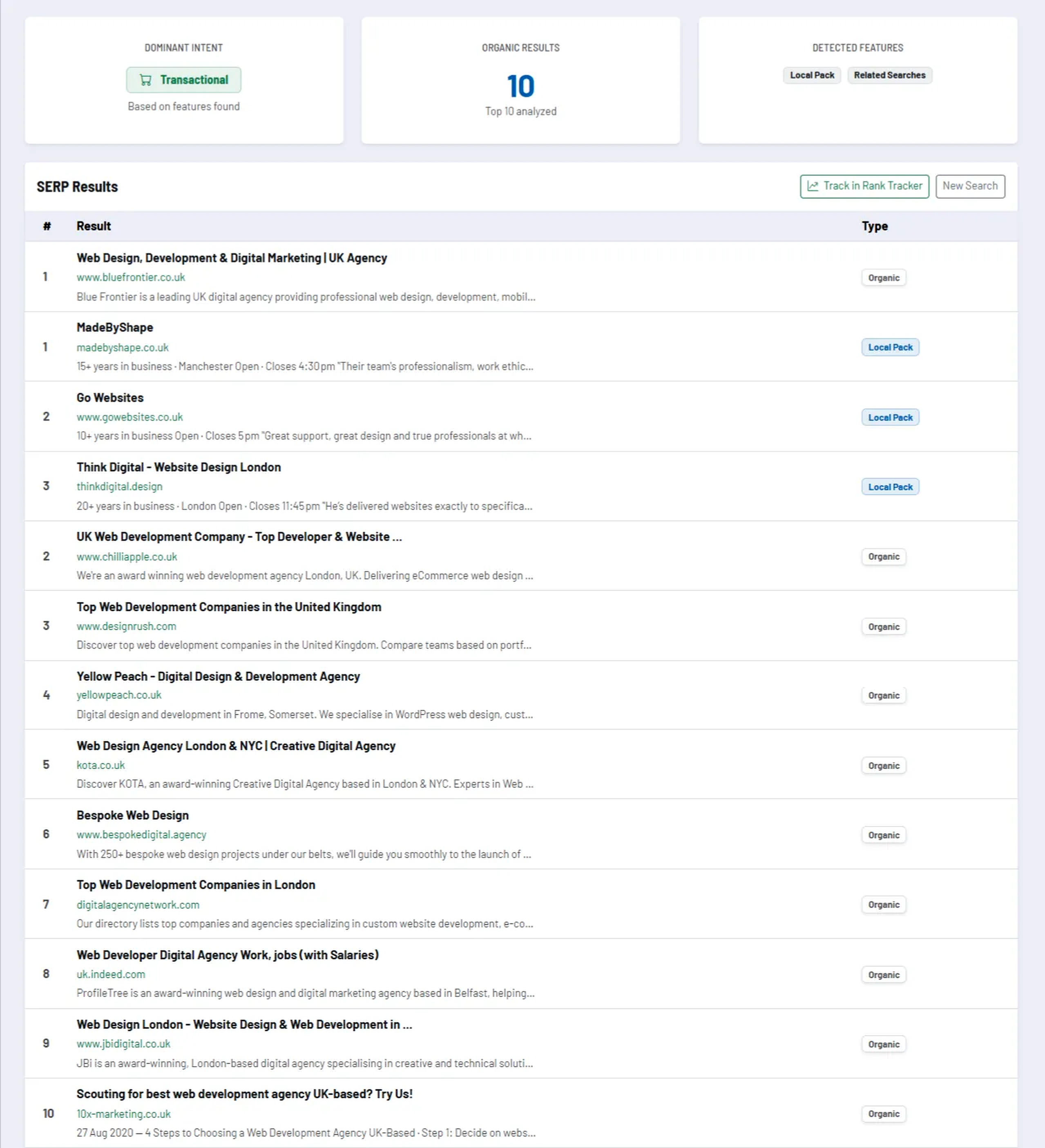
Task: Open the www.bluefrontier.co.uk link
Action: (131, 277)
